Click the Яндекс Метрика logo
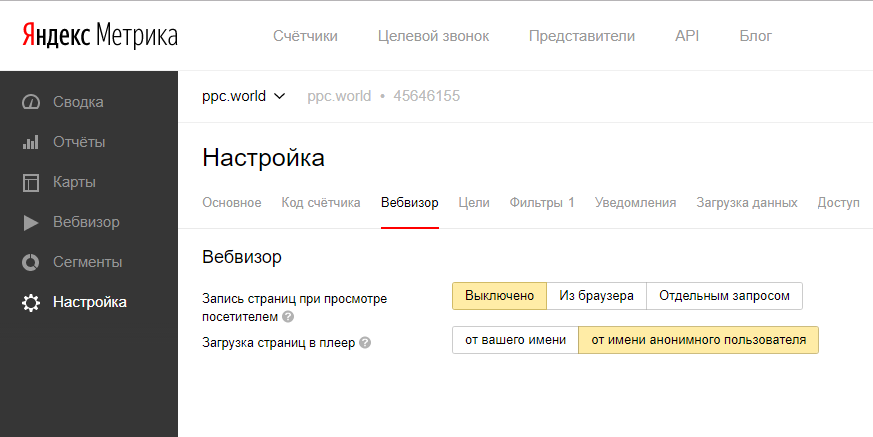Image resolution: width=873 pixels, height=437 pixels. click(x=99, y=36)
